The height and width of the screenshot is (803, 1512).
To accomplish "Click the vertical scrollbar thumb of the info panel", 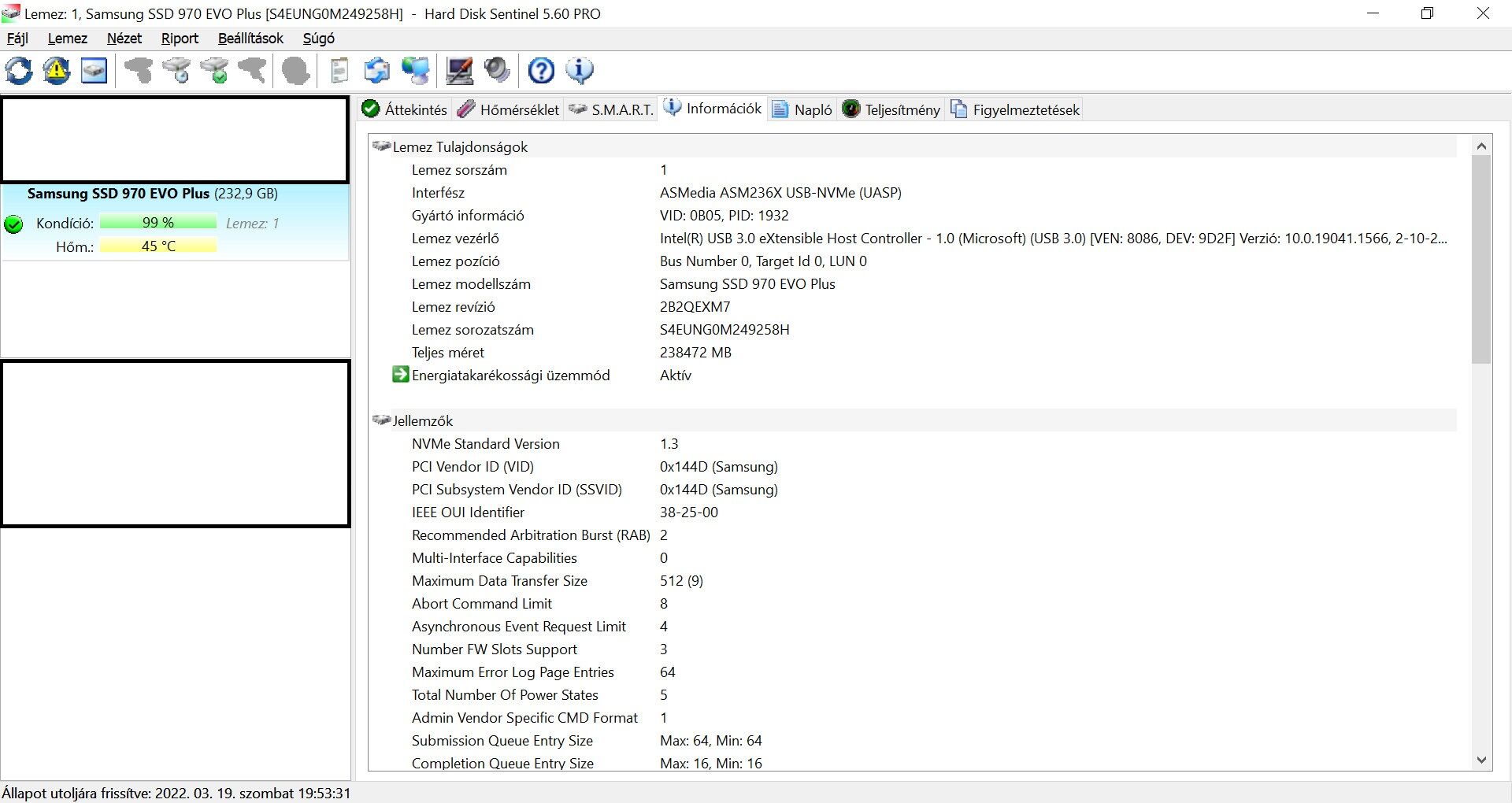I will (1481, 260).
